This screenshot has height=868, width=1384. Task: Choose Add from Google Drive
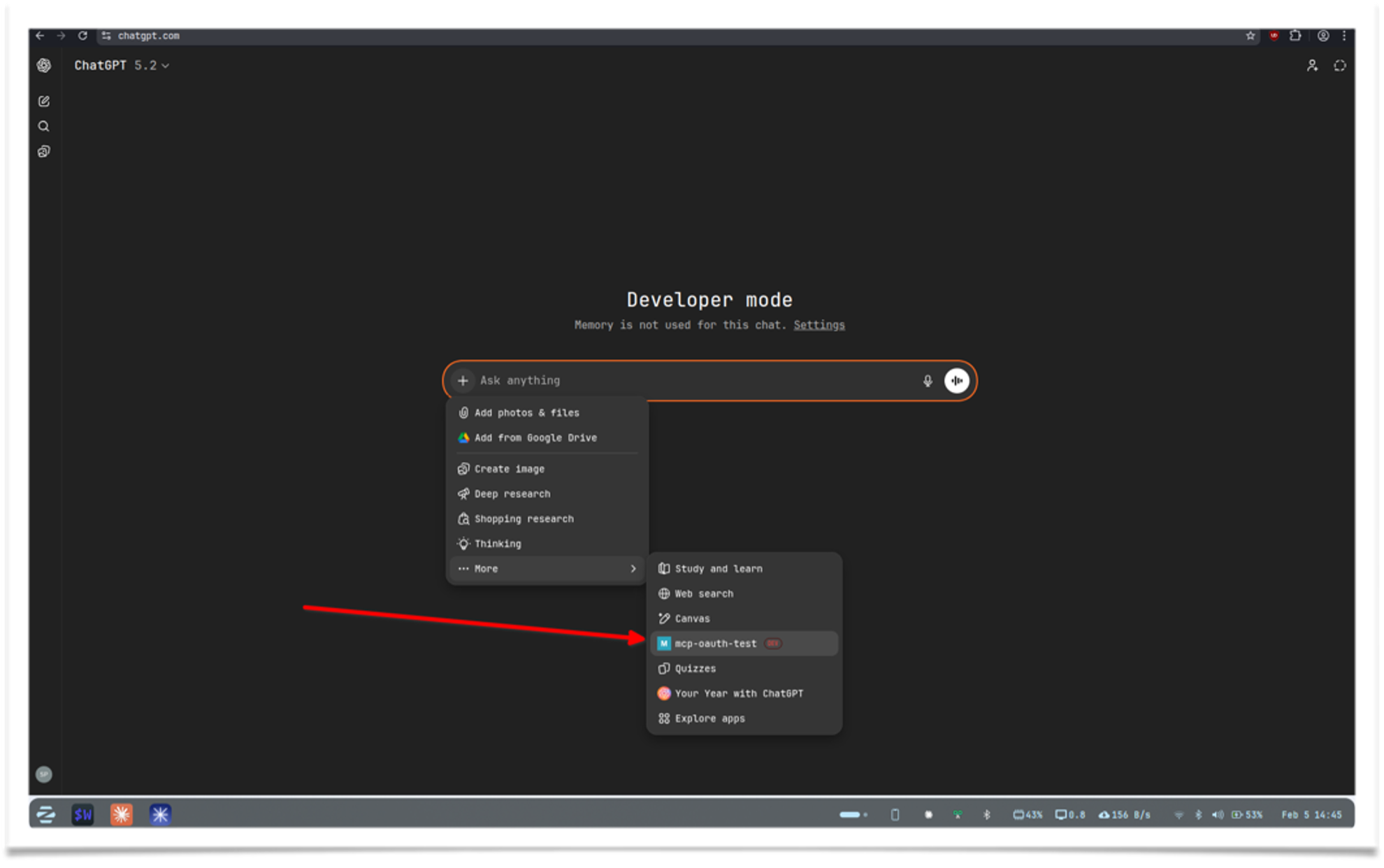pyautogui.click(x=535, y=437)
